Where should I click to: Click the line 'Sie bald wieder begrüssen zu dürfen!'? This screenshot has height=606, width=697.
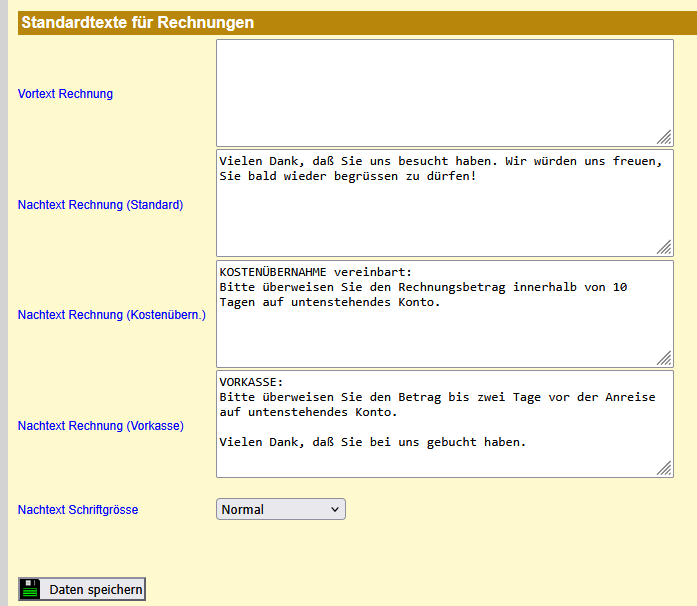pyautogui.click(x=348, y=177)
